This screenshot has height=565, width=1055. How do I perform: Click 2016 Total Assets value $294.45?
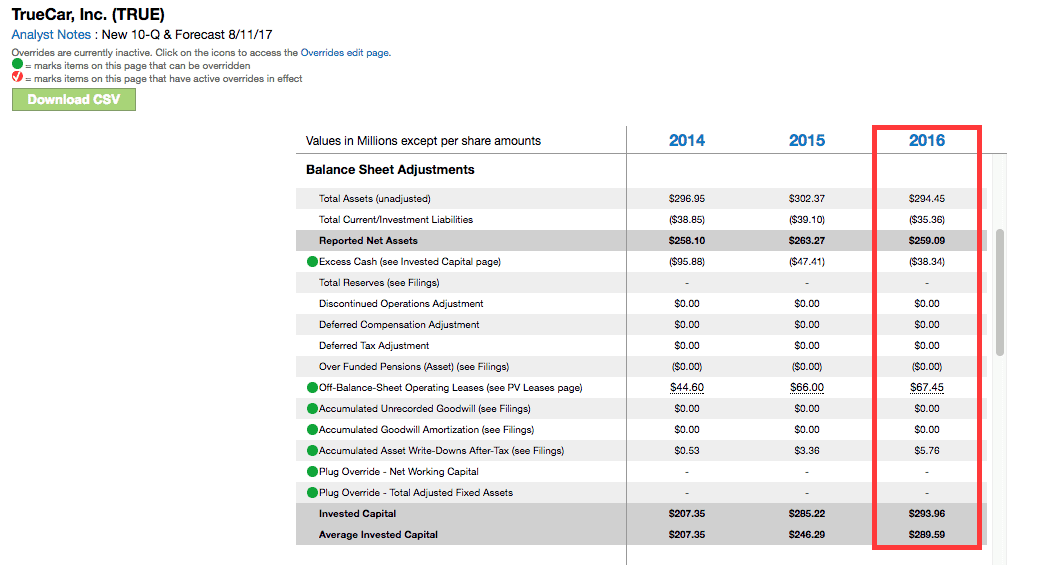tap(926, 198)
